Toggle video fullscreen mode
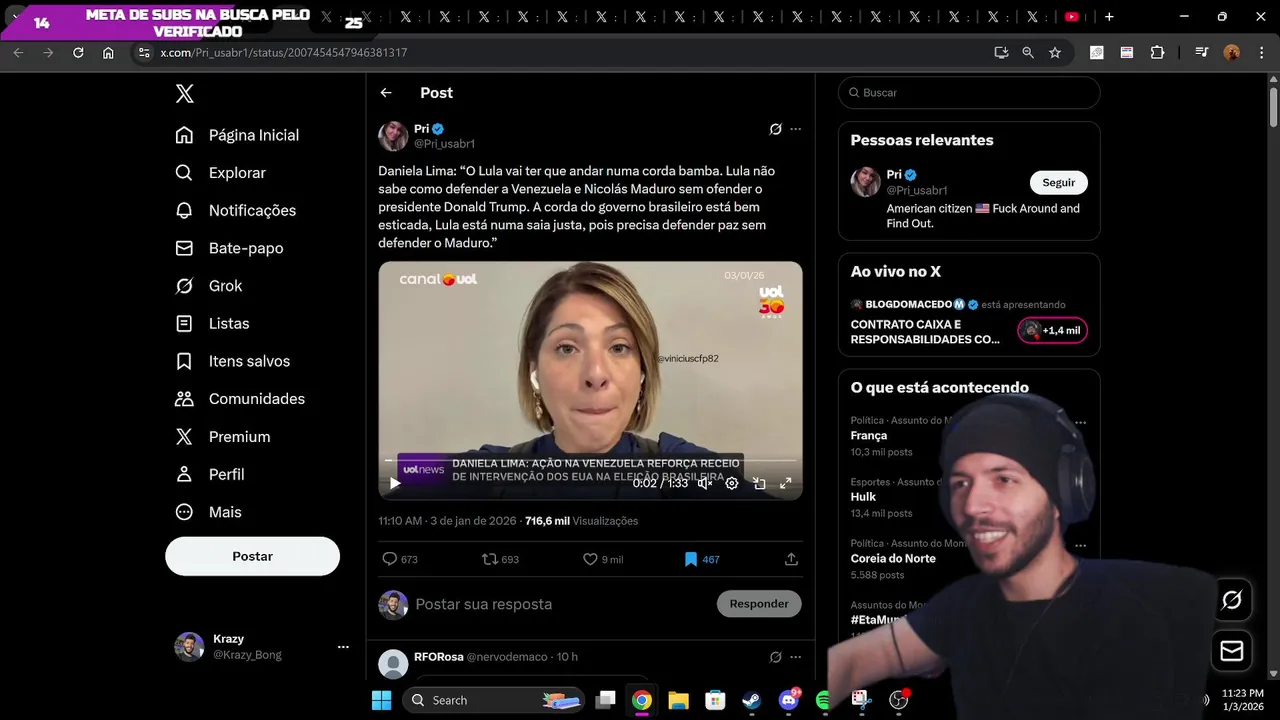Image resolution: width=1280 pixels, height=720 pixels. 786,483
